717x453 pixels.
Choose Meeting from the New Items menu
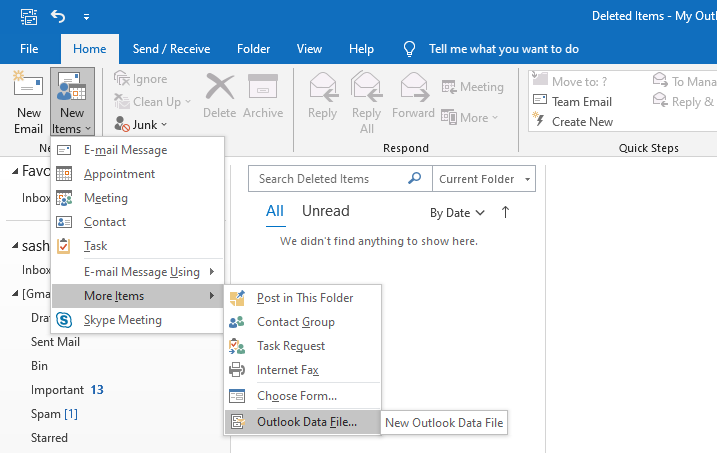pos(138,198)
